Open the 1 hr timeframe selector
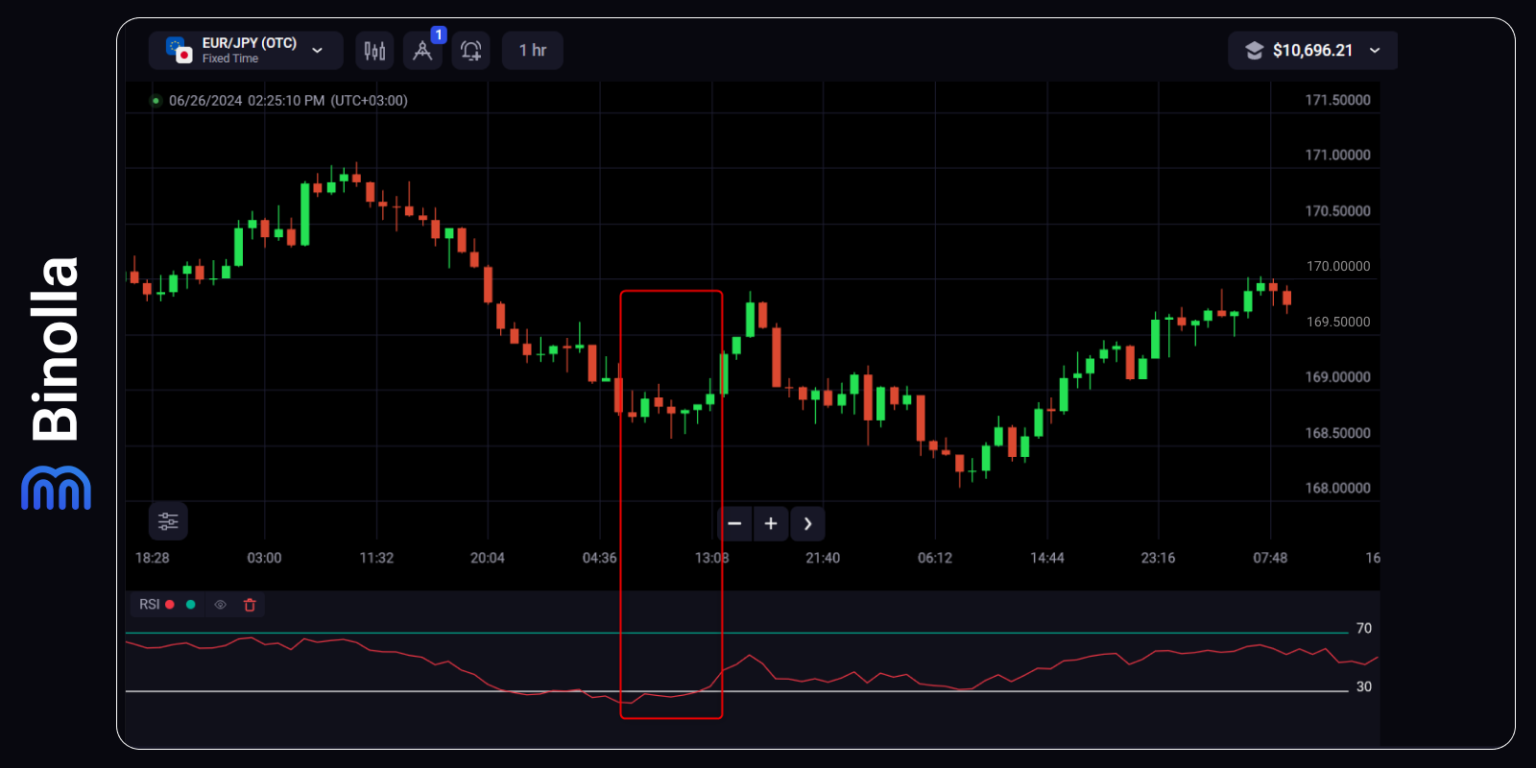1536x768 pixels. pos(533,50)
